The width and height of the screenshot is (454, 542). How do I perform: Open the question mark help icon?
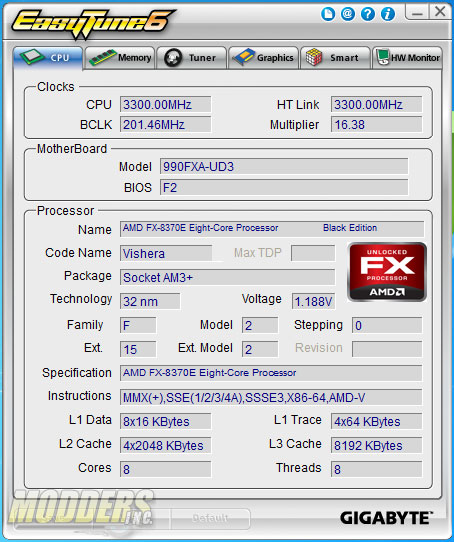(368, 14)
